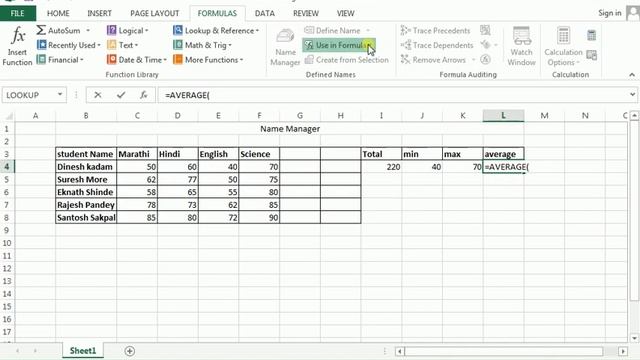The image size is (640, 360).
Task: Open Lookup & Reference functions menu
Action: click(216, 30)
